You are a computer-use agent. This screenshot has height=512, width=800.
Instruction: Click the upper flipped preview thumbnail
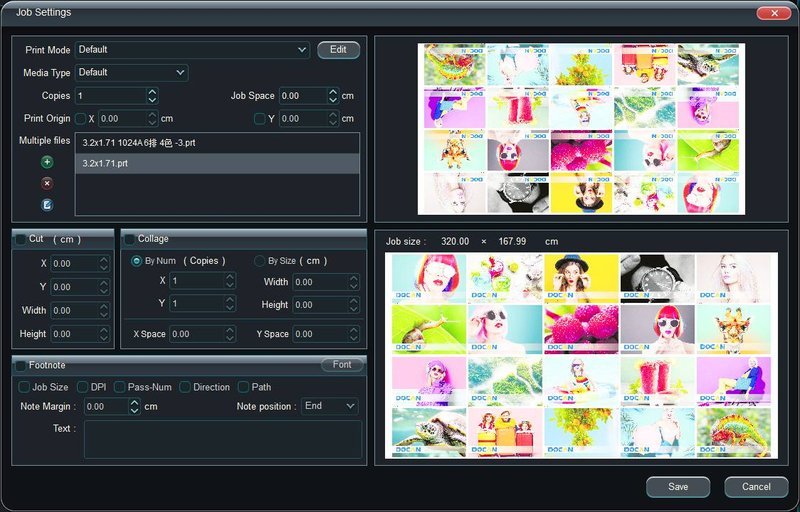[581, 129]
